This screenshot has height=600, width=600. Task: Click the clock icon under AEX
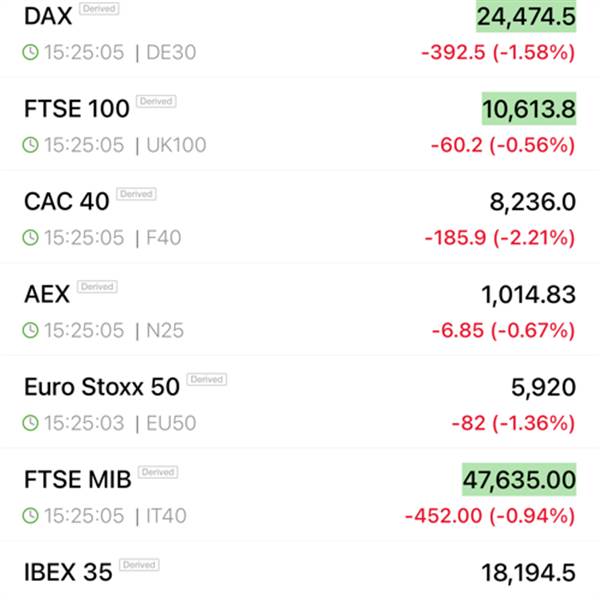tap(31, 330)
